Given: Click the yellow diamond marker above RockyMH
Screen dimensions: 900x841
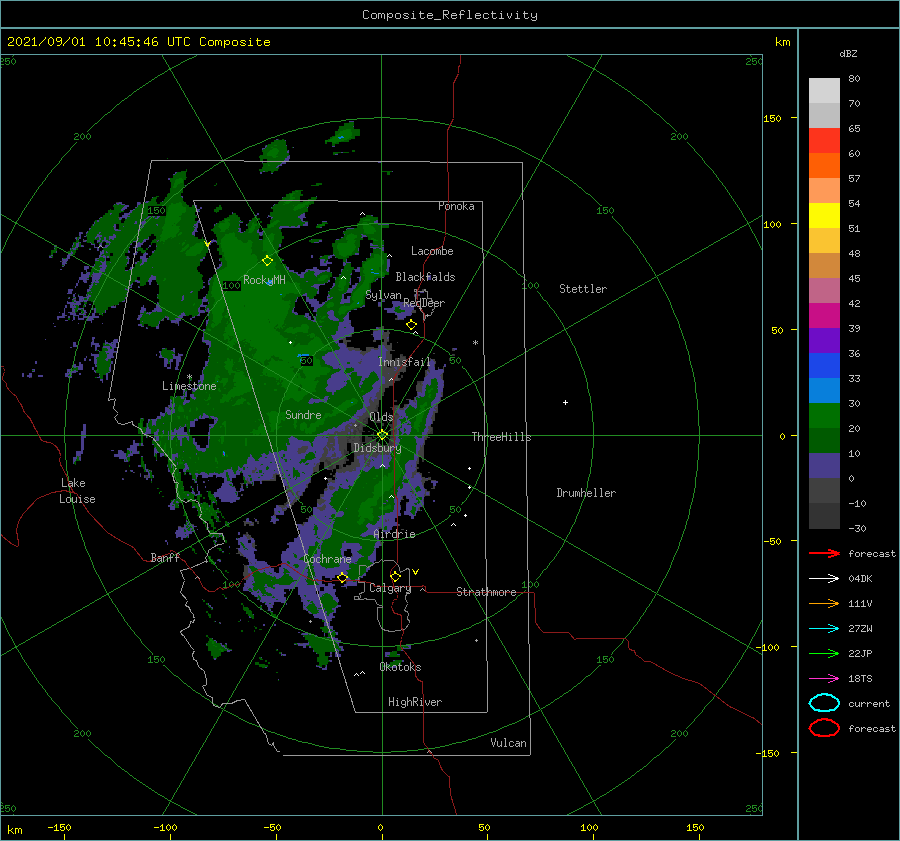Looking at the screenshot, I should pos(267,261).
